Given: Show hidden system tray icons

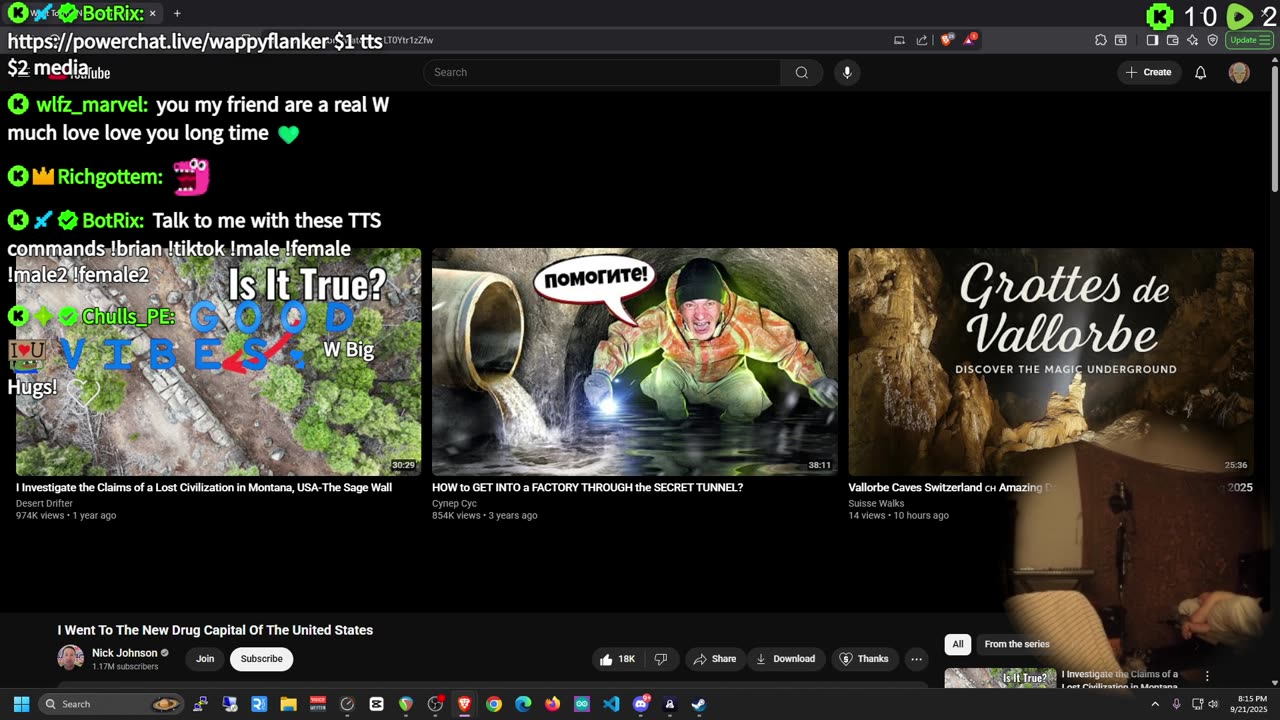Looking at the screenshot, I should coord(1155,704).
